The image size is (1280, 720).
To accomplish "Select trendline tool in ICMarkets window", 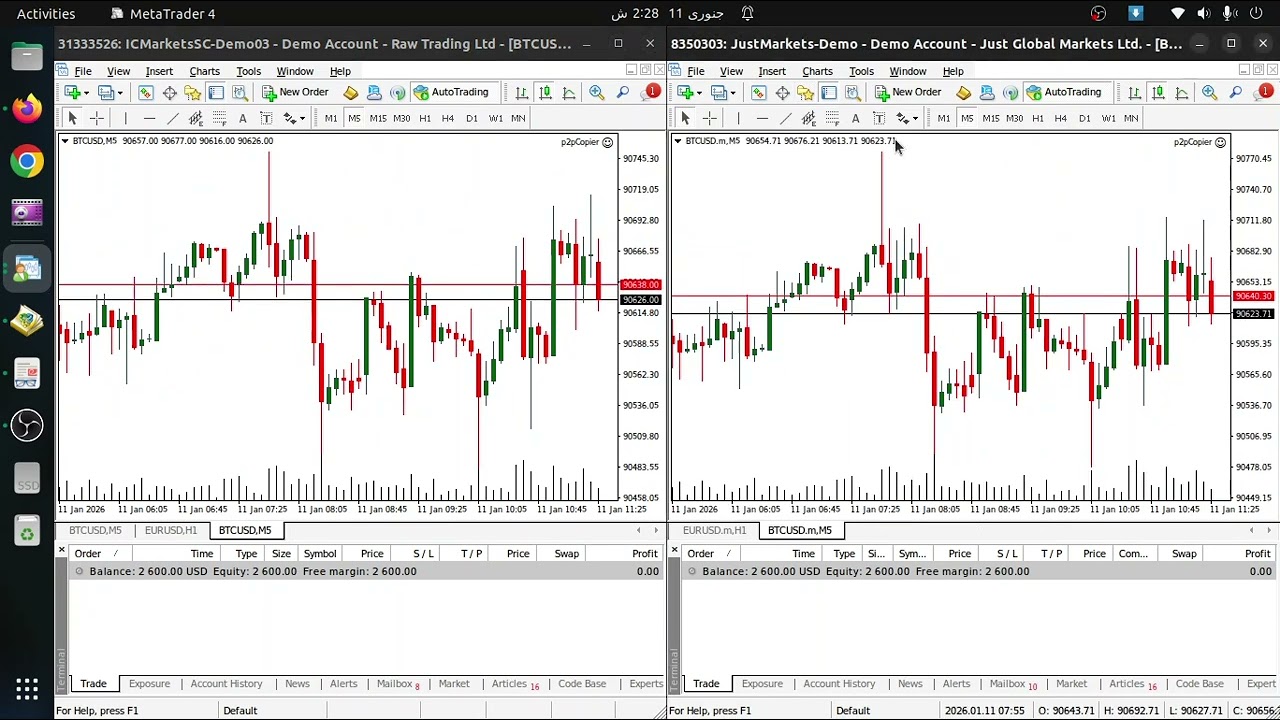I will pyautogui.click(x=173, y=118).
